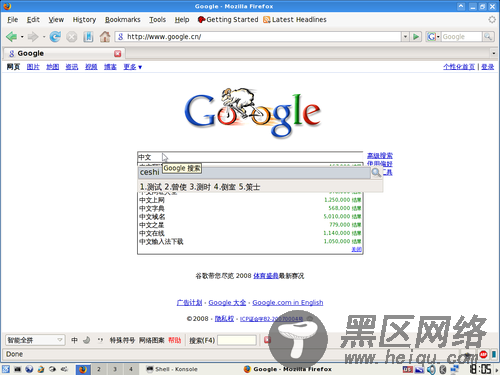Select the 中文字典 suggestion
The height and width of the screenshot is (375, 500).
(250, 208)
